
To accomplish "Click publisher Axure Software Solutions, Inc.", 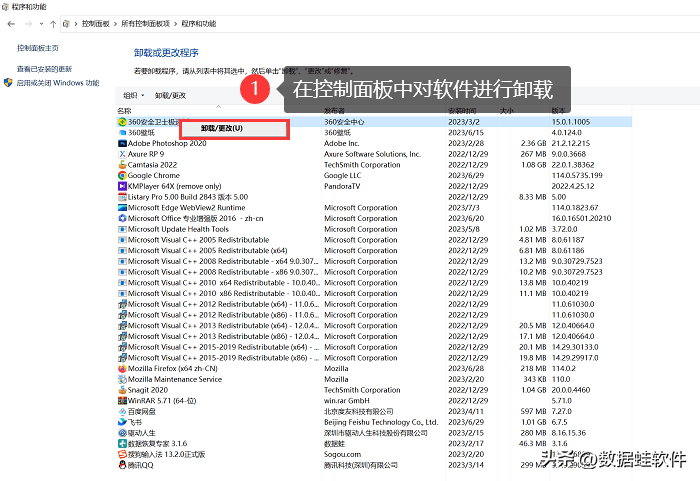I will tap(372, 154).
